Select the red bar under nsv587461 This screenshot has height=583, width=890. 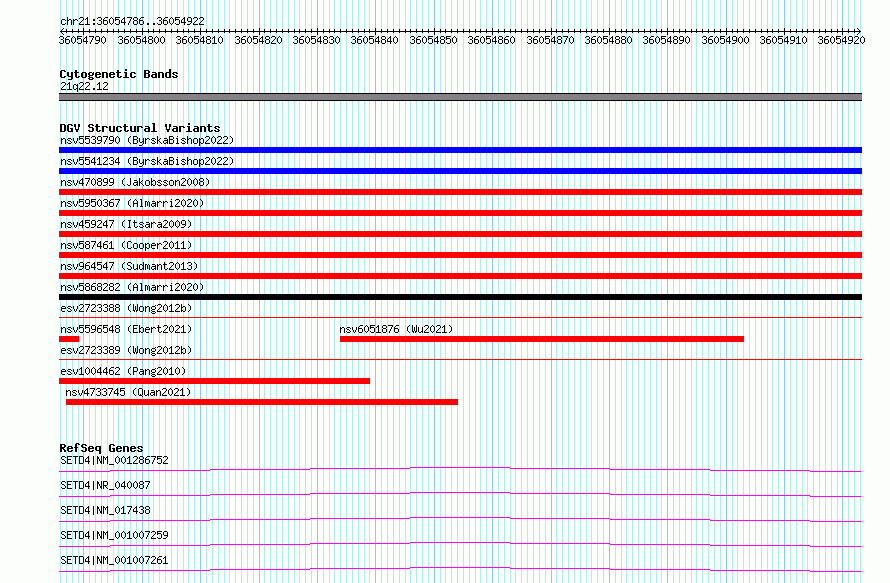click(460, 255)
